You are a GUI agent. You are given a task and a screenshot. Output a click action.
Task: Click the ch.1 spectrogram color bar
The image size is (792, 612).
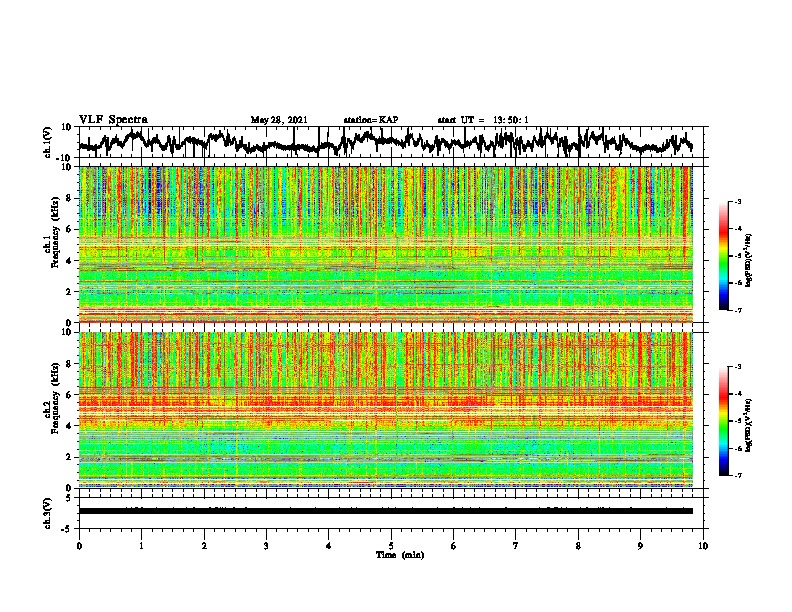pos(724,256)
